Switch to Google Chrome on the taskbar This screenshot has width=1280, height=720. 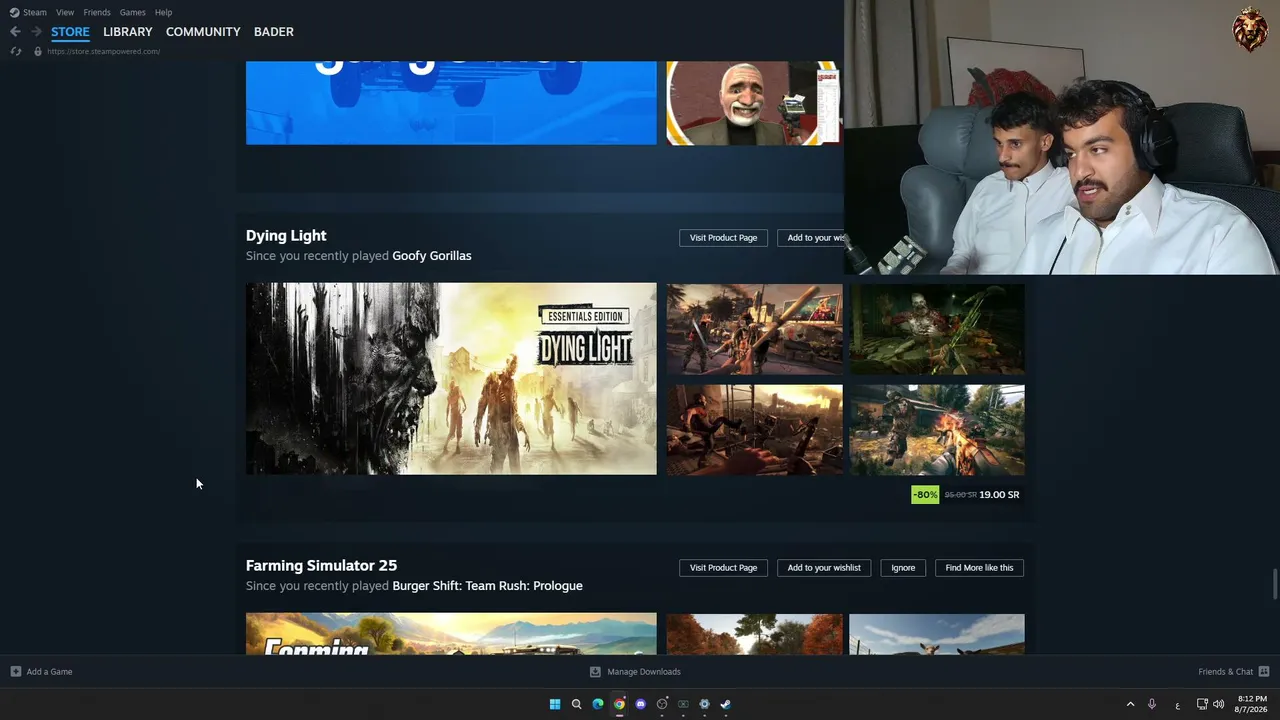[619, 704]
